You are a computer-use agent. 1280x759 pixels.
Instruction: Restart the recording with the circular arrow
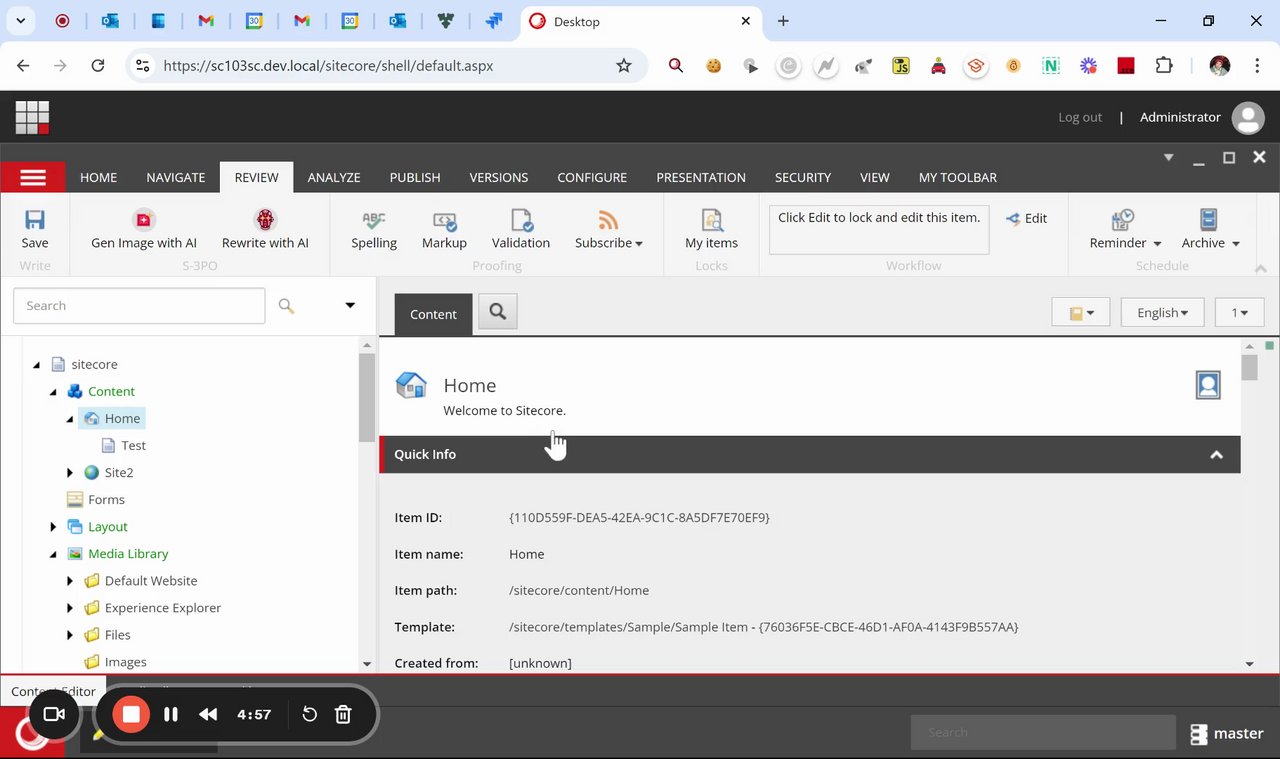pos(310,714)
